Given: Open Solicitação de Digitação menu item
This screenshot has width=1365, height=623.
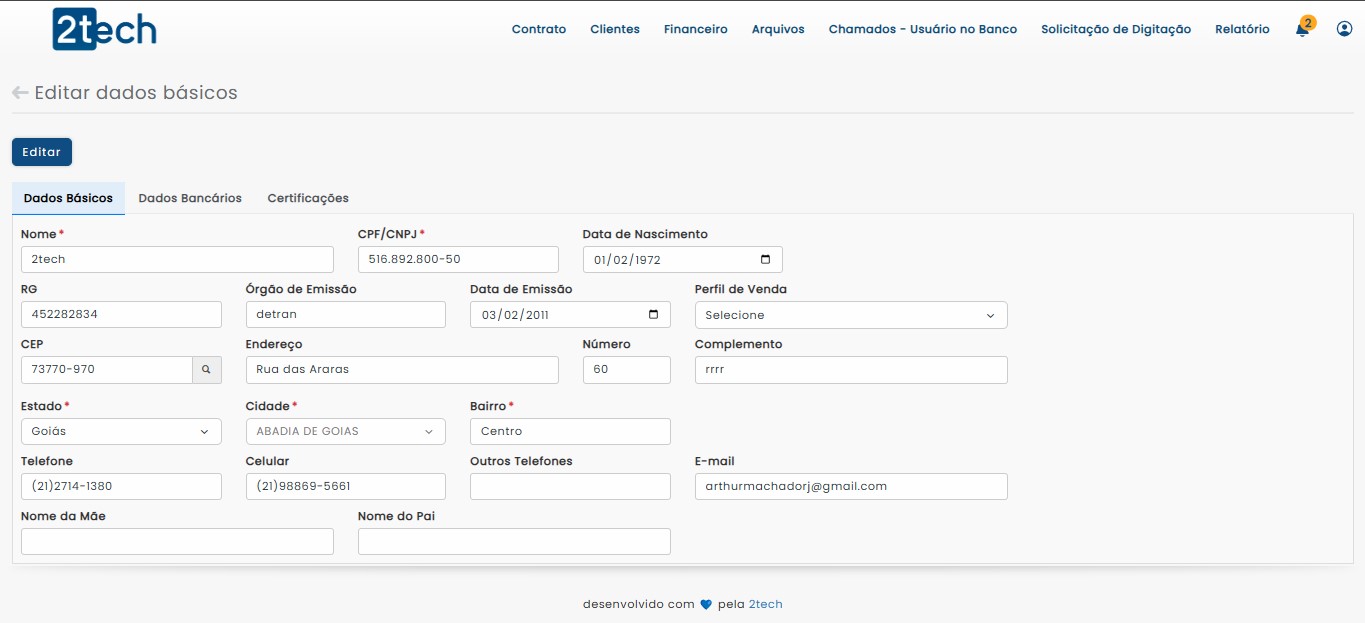Looking at the screenshot, I should click(x=1116, y=29).
